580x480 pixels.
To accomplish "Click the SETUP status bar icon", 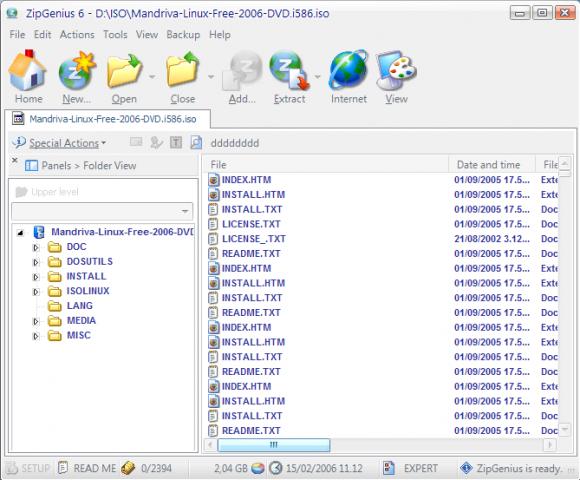I will [11, 468].
